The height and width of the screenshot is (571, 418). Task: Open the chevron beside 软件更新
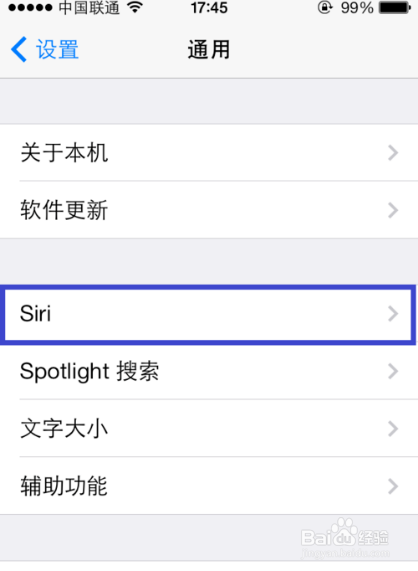click(393, 210)
